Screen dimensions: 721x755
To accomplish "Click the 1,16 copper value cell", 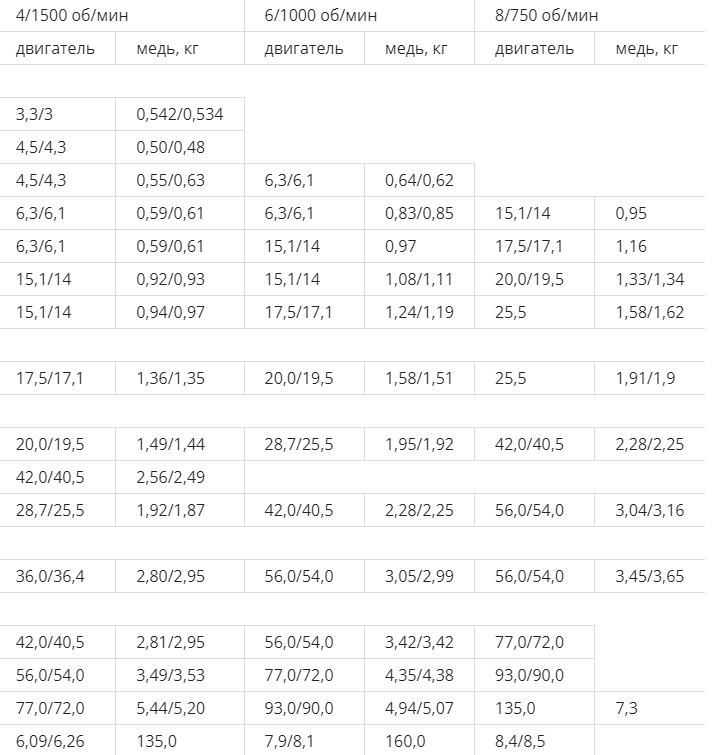I will click(649, 246).
